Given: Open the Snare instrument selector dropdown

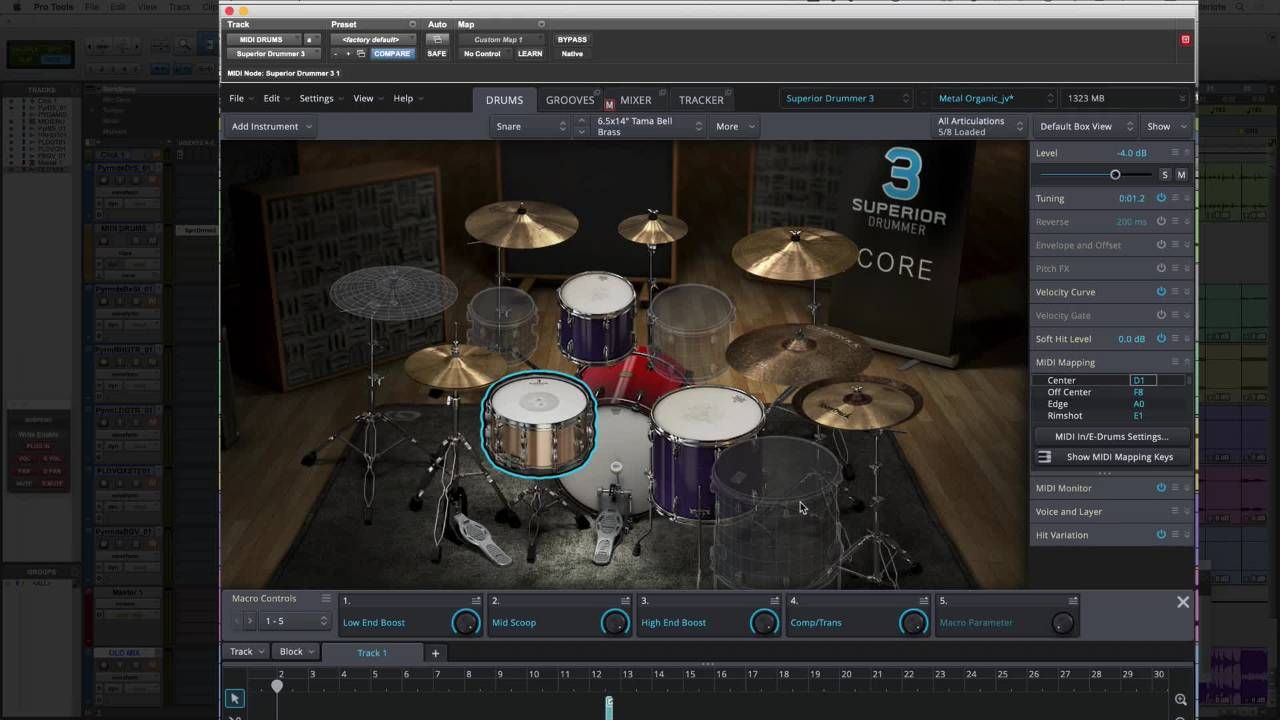Looking at the screenshot, I should [531, 127].
